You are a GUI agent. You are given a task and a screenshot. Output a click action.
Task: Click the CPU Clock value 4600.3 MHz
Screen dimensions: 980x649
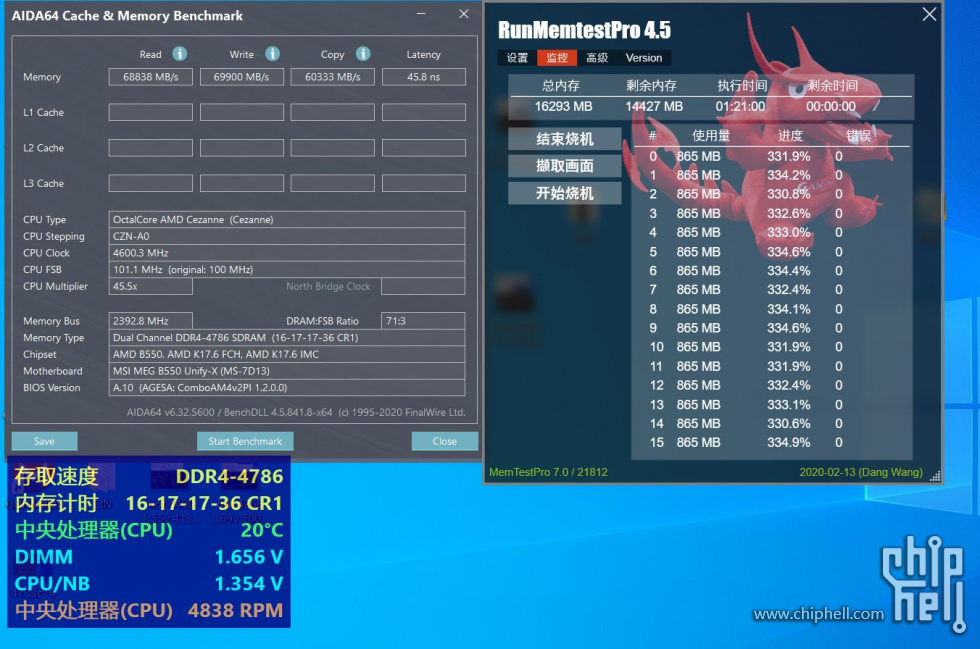coord(287,253)
